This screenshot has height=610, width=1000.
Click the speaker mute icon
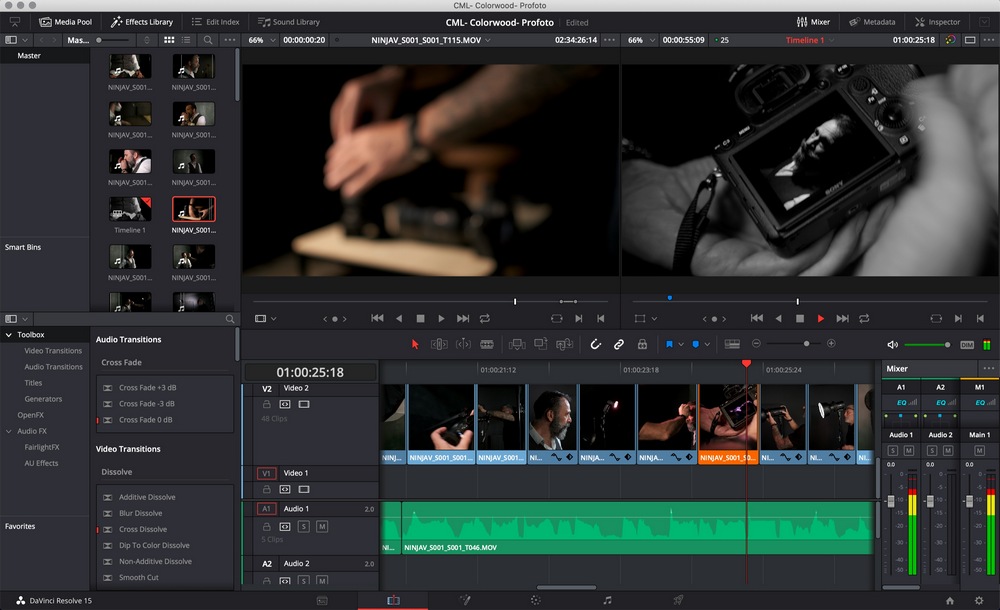coord(892,345)
